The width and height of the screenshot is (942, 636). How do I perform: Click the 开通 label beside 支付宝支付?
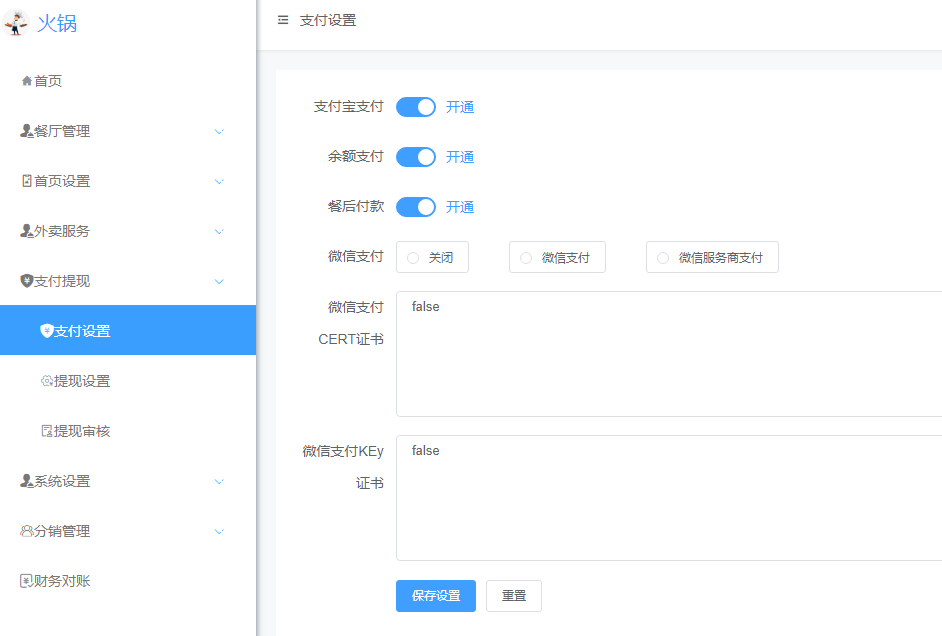coord(460,107)
